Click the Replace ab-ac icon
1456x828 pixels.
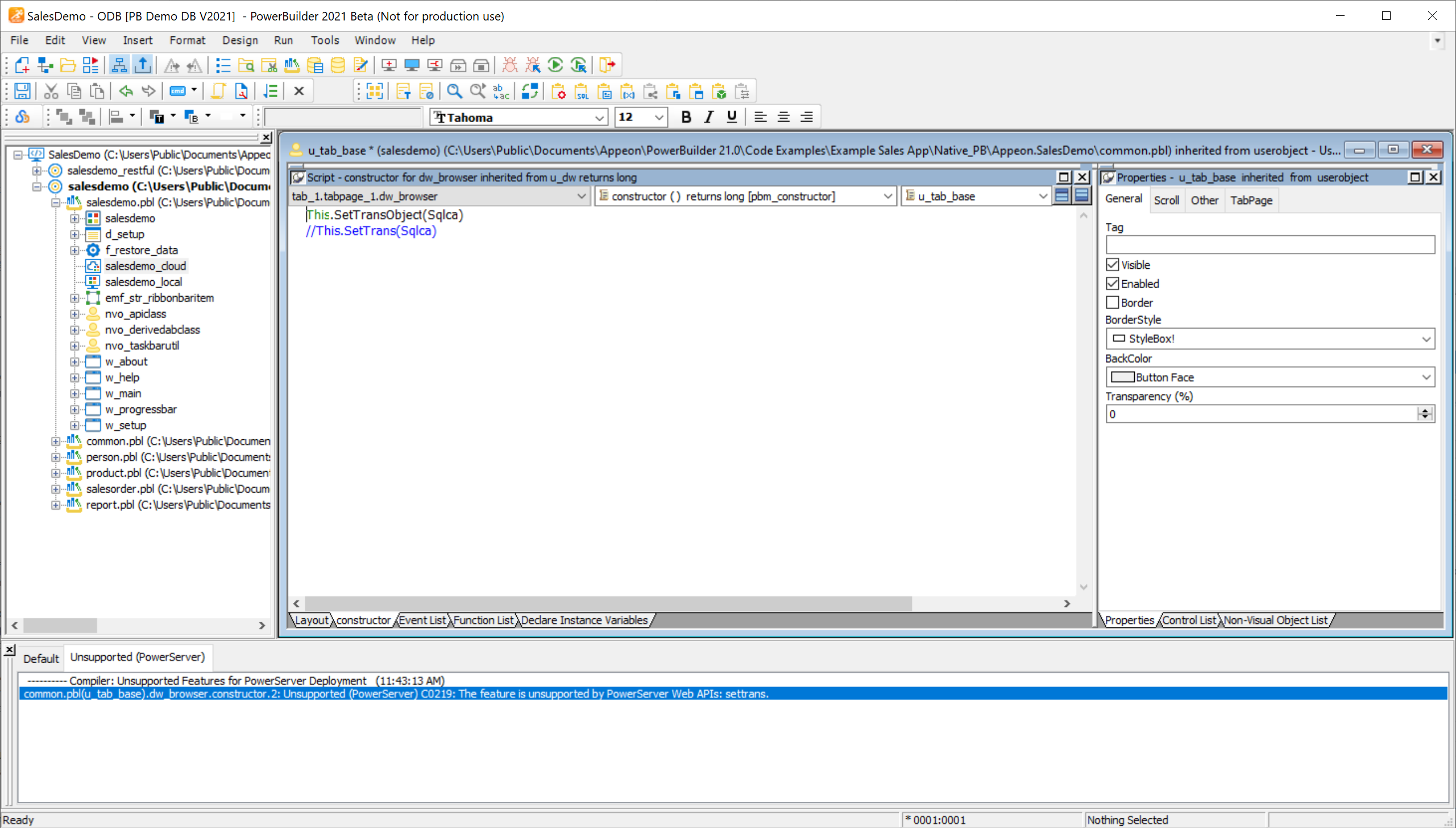click(500, 91)
